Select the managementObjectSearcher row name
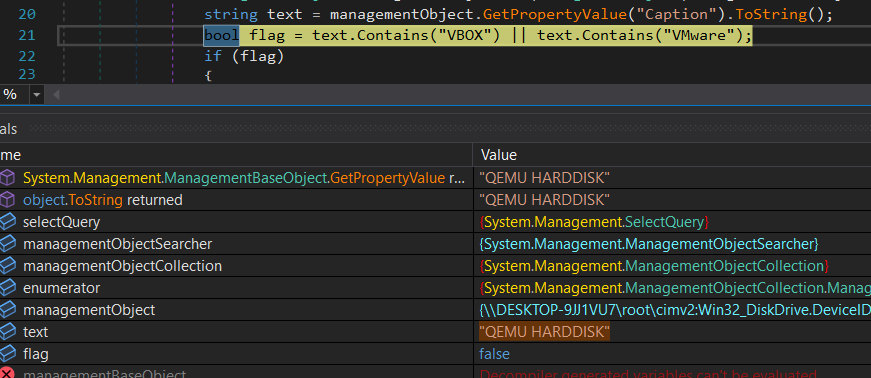Screen dimensions: 871x378 (117, 243)
